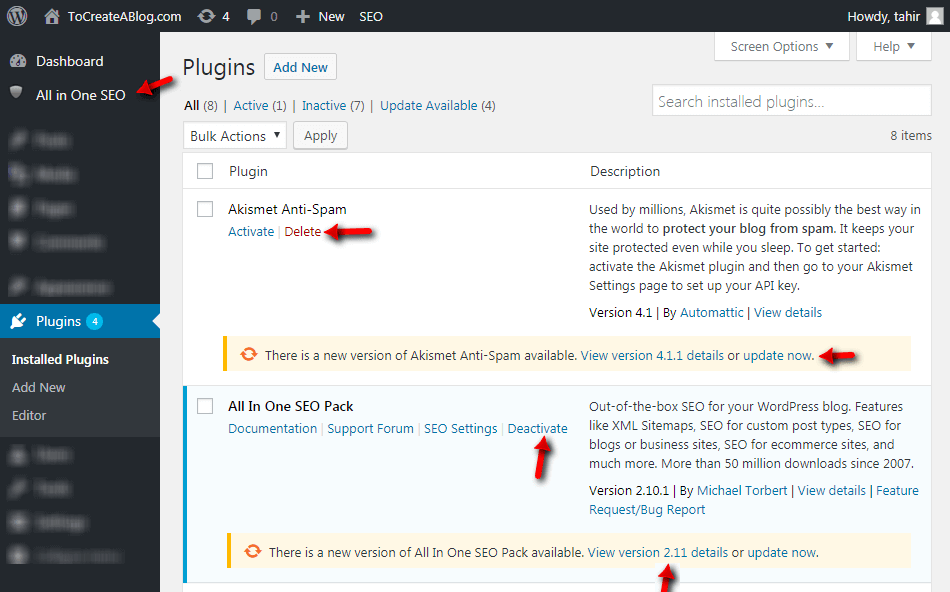Viewport: 950px width, 592px height.
Task: View version 4.1.1 details link
Action: [x=652, y=356]
